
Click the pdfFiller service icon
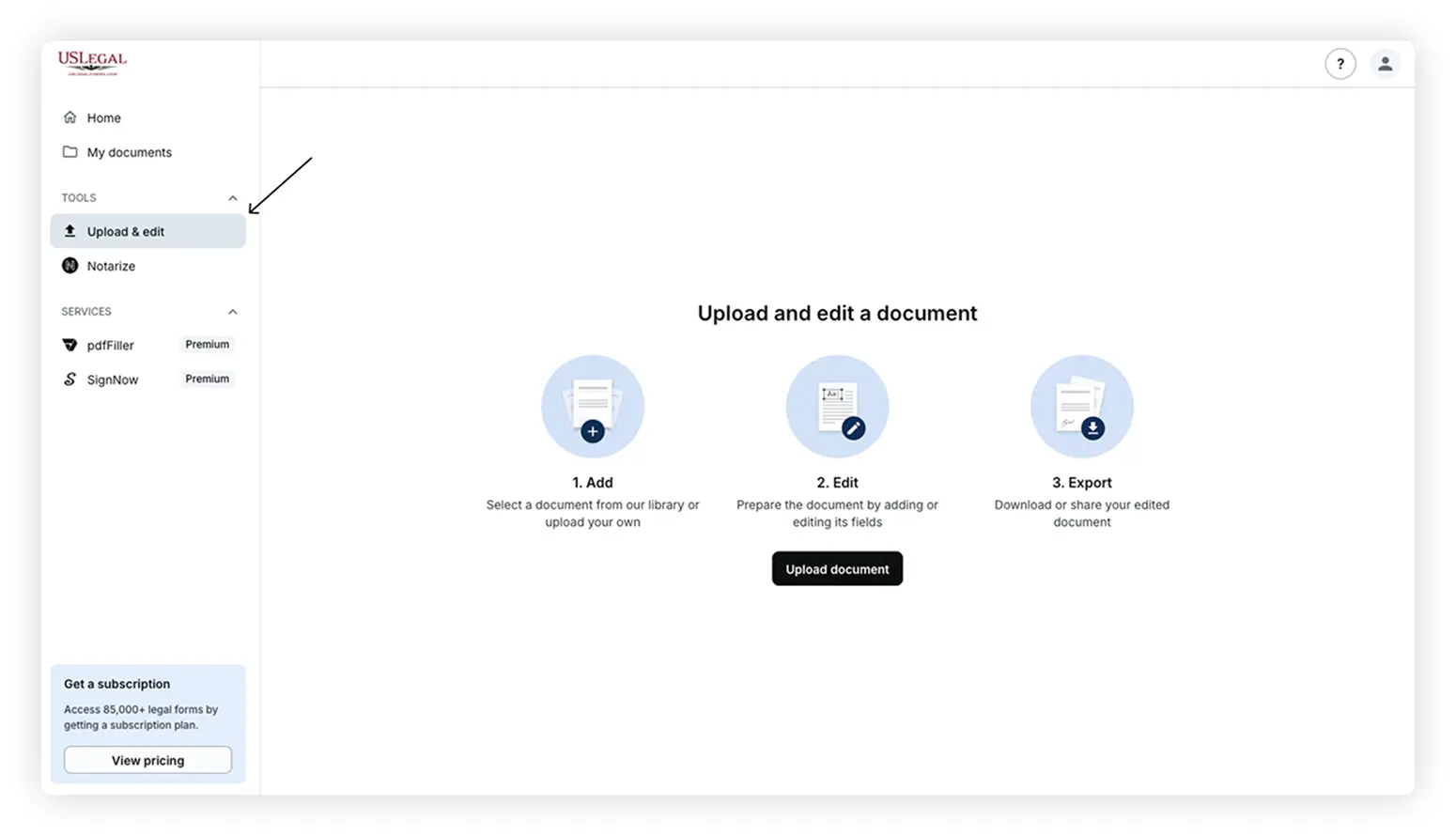click(x=70, y=345)
